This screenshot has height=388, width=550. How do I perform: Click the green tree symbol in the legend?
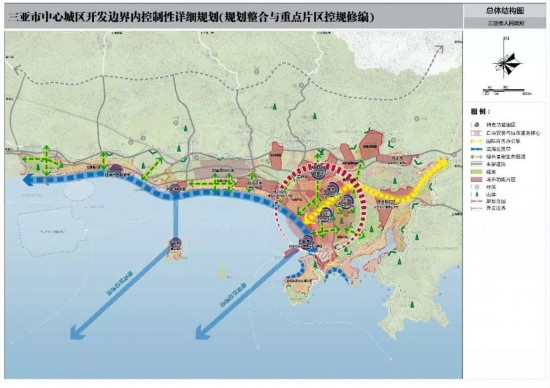pos(477,194)
